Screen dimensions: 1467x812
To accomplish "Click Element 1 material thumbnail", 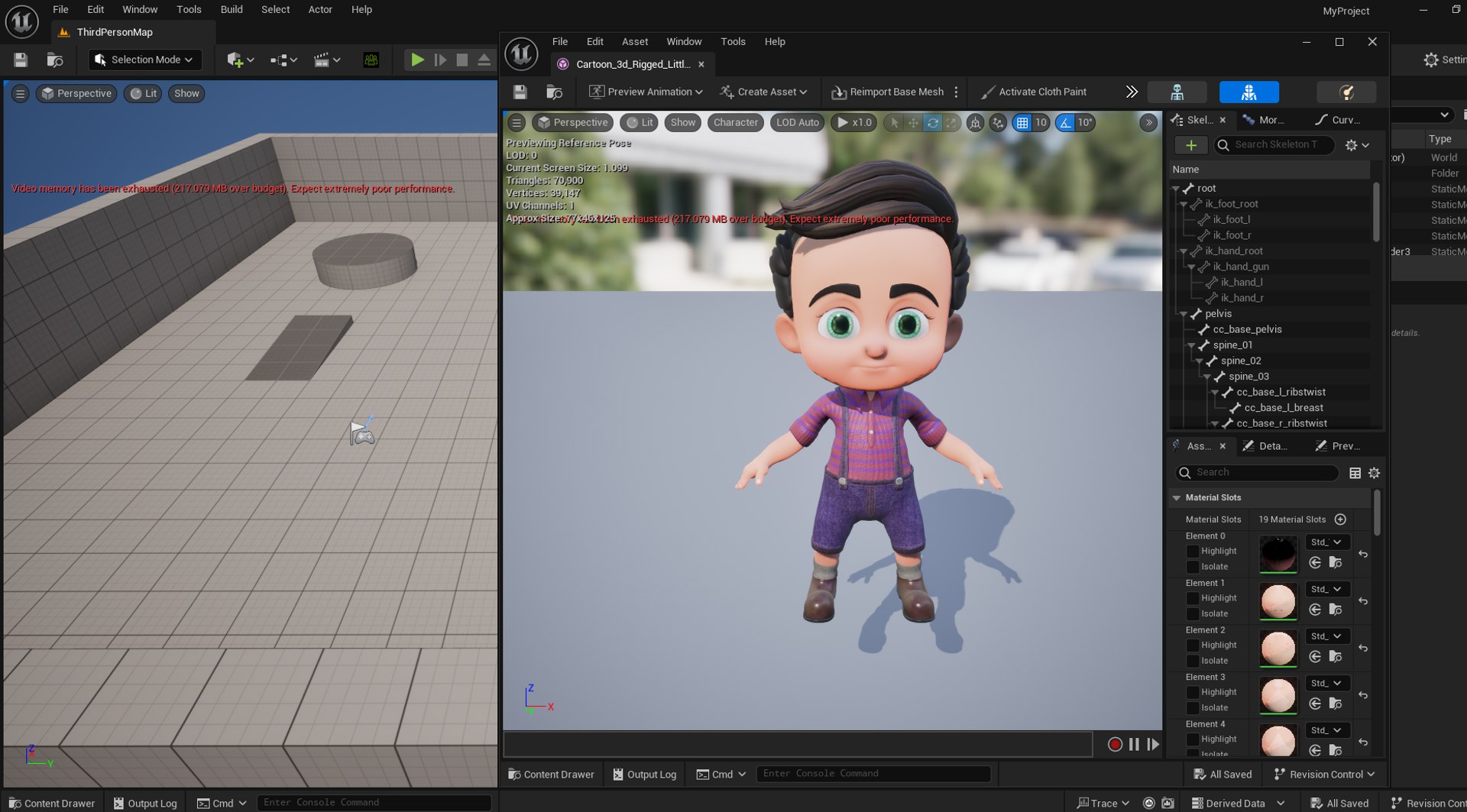I will coord(1278,601).
